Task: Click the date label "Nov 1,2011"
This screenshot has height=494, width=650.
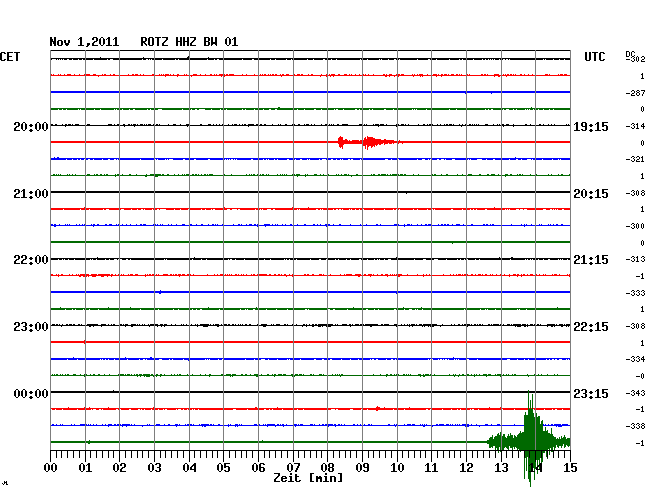Action: pyautogui.click(x=84, y=42)
